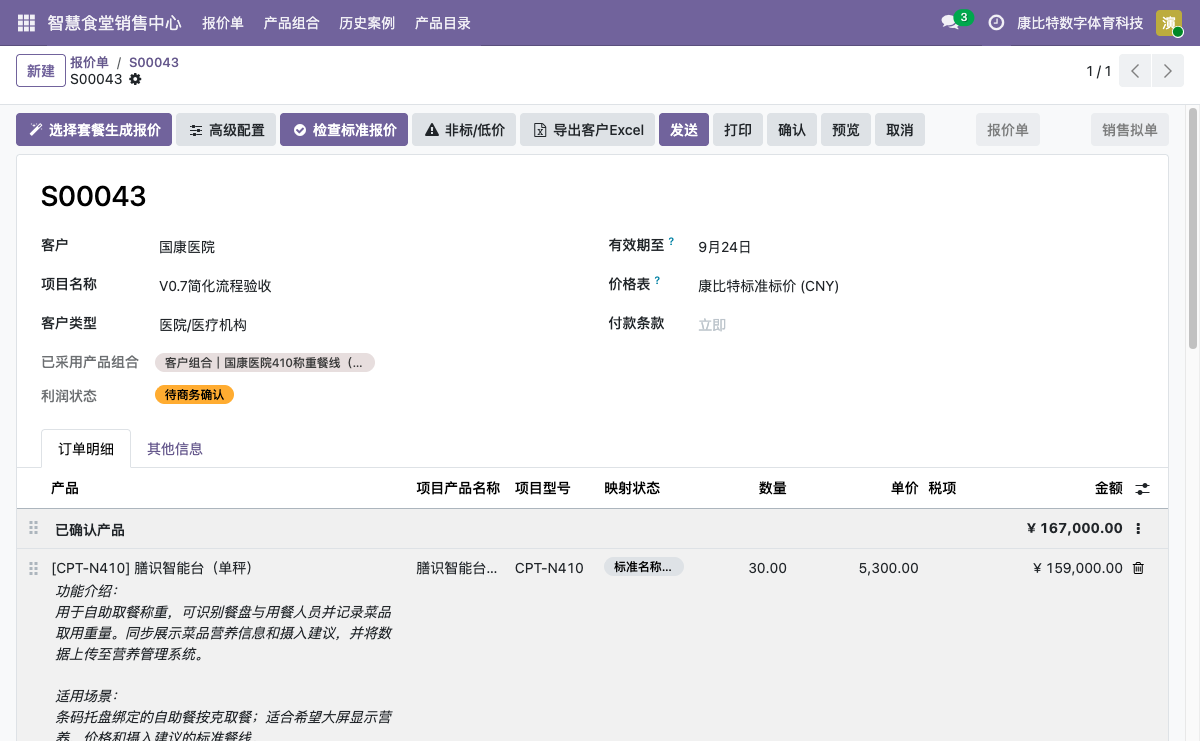The width and height of the screenshot is (1200, 741).
Task: Open the apps grid menu icon
Action: [x=26, y=22]
